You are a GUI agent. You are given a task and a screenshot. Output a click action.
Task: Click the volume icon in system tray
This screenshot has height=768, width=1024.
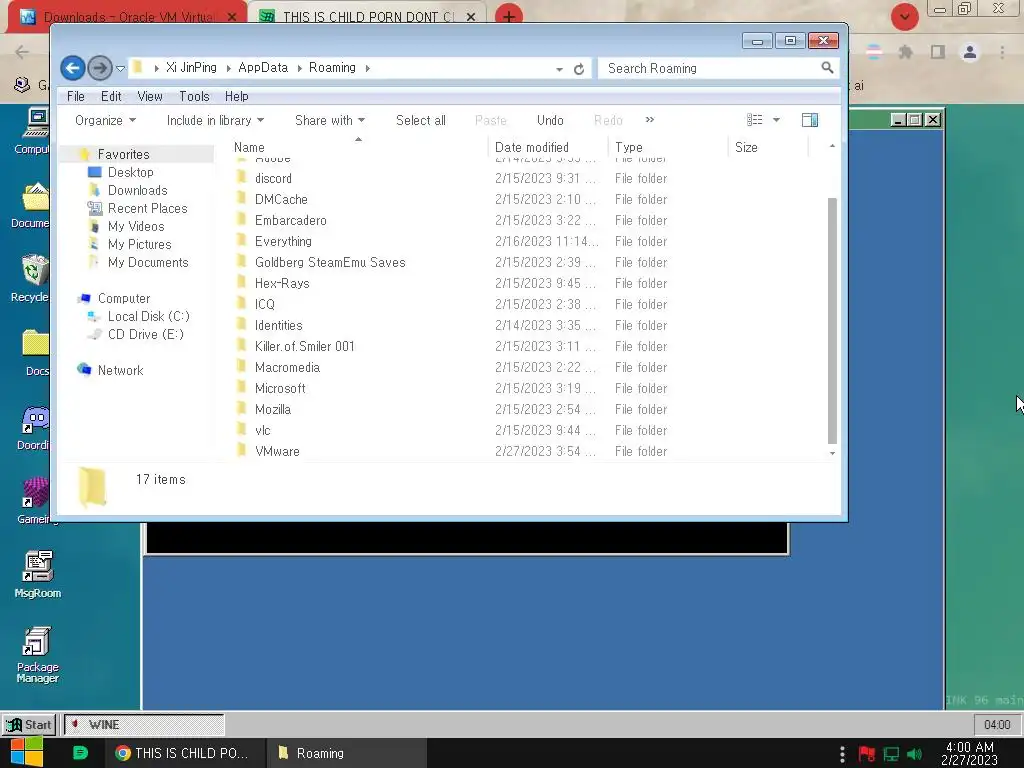point(915,754)
